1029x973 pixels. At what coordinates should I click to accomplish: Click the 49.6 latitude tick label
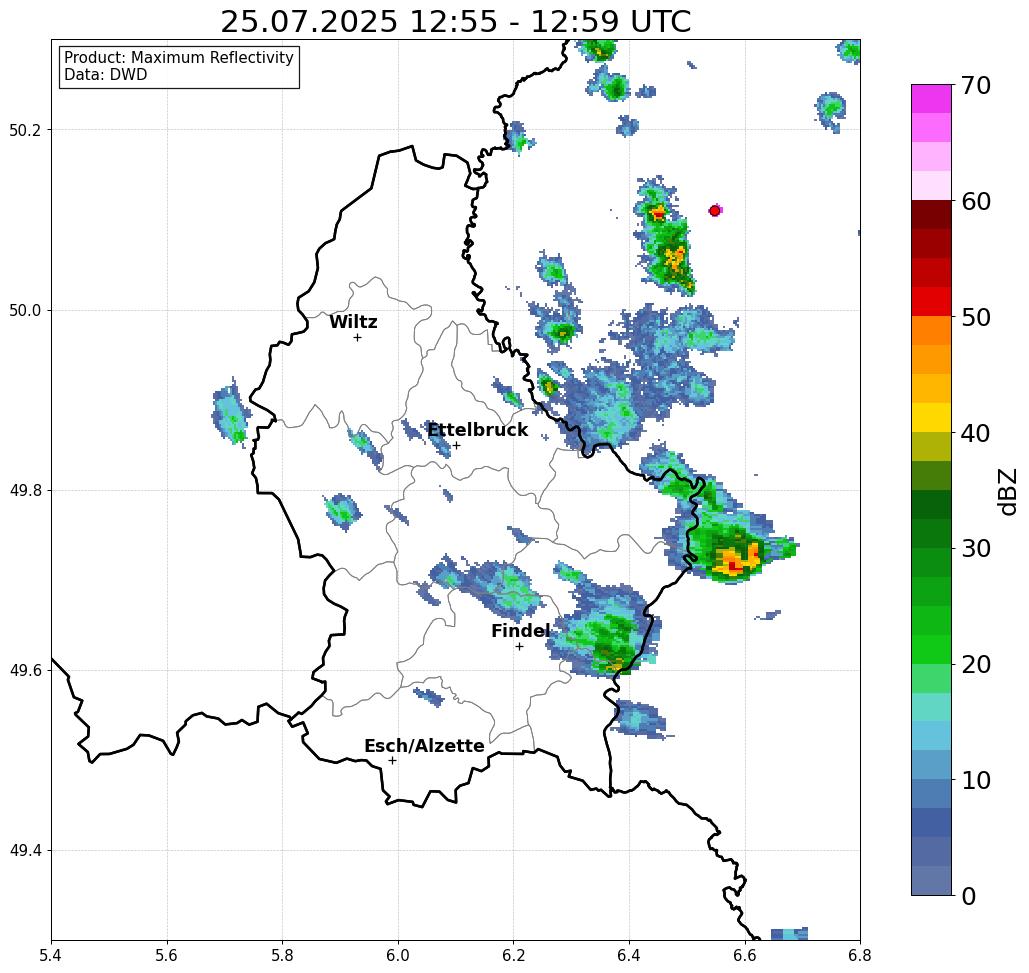tap(25, 671)
